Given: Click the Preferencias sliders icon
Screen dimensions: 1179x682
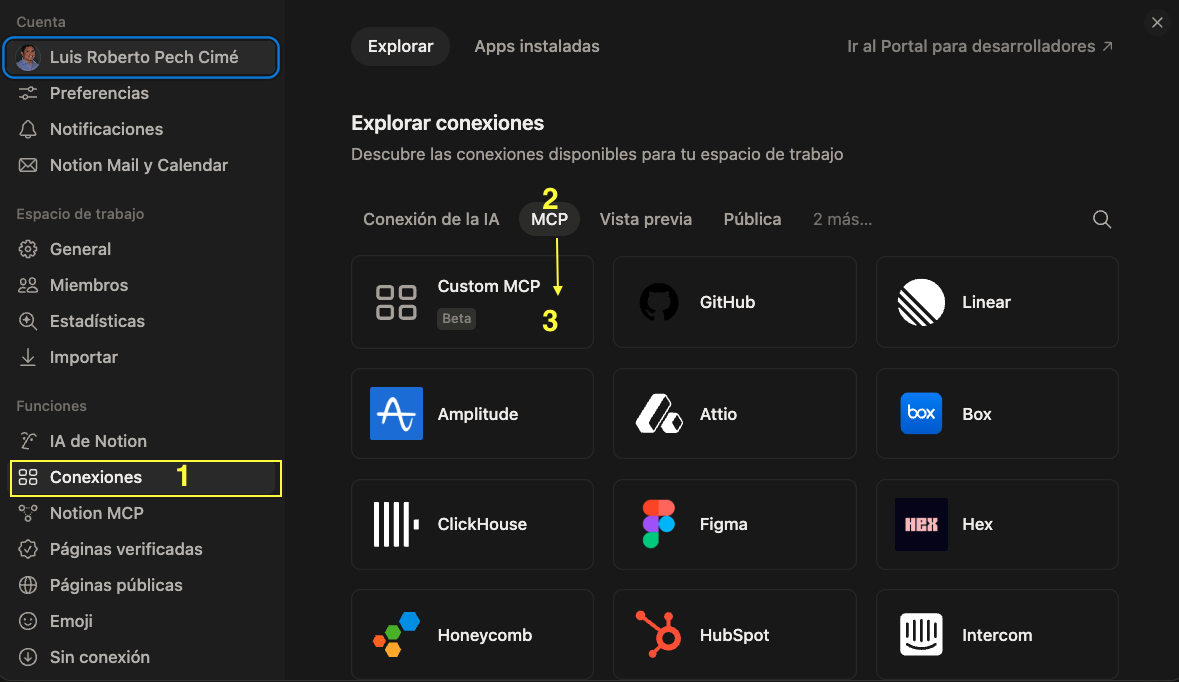Looking at the screenshot, I should coord(28,93).
